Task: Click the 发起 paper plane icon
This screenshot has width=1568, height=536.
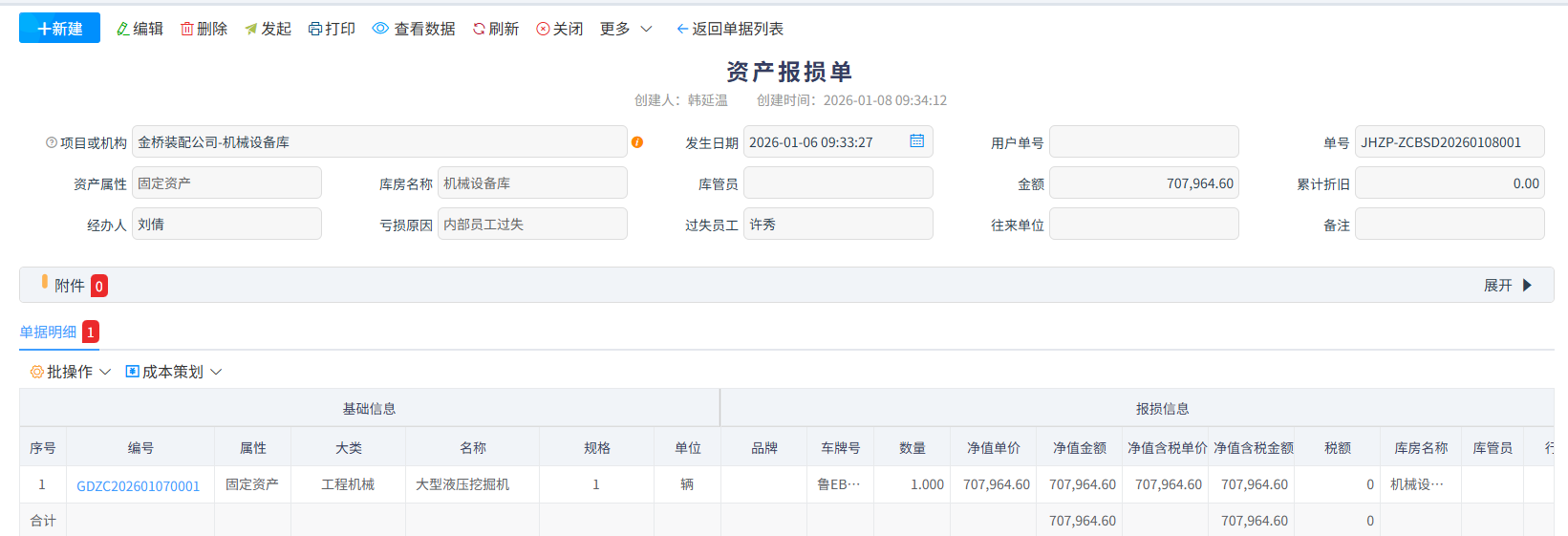Action: [x=251, y=30]
